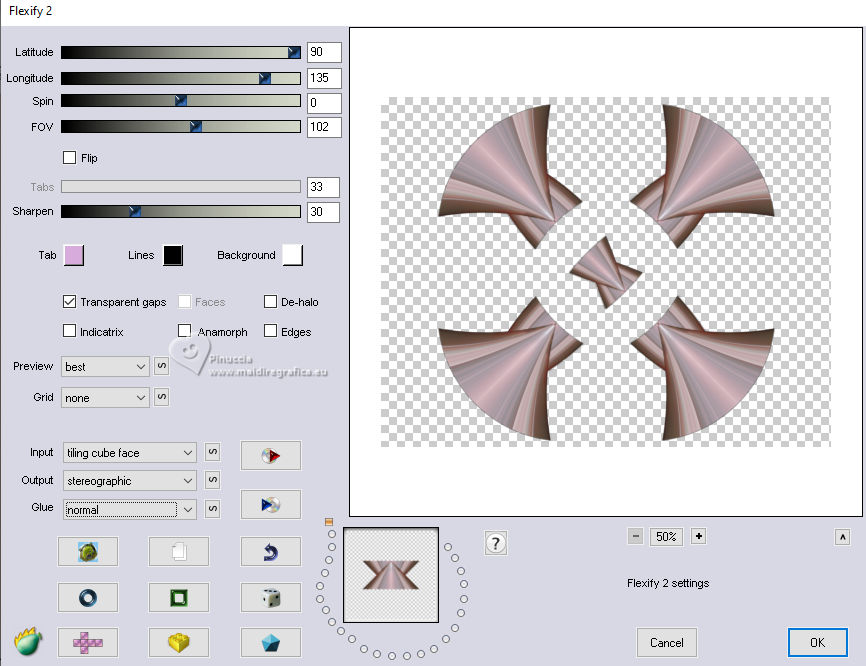Click the pink cross tiles button
This screenshot has height=666, width=866.
pos(88,642)
